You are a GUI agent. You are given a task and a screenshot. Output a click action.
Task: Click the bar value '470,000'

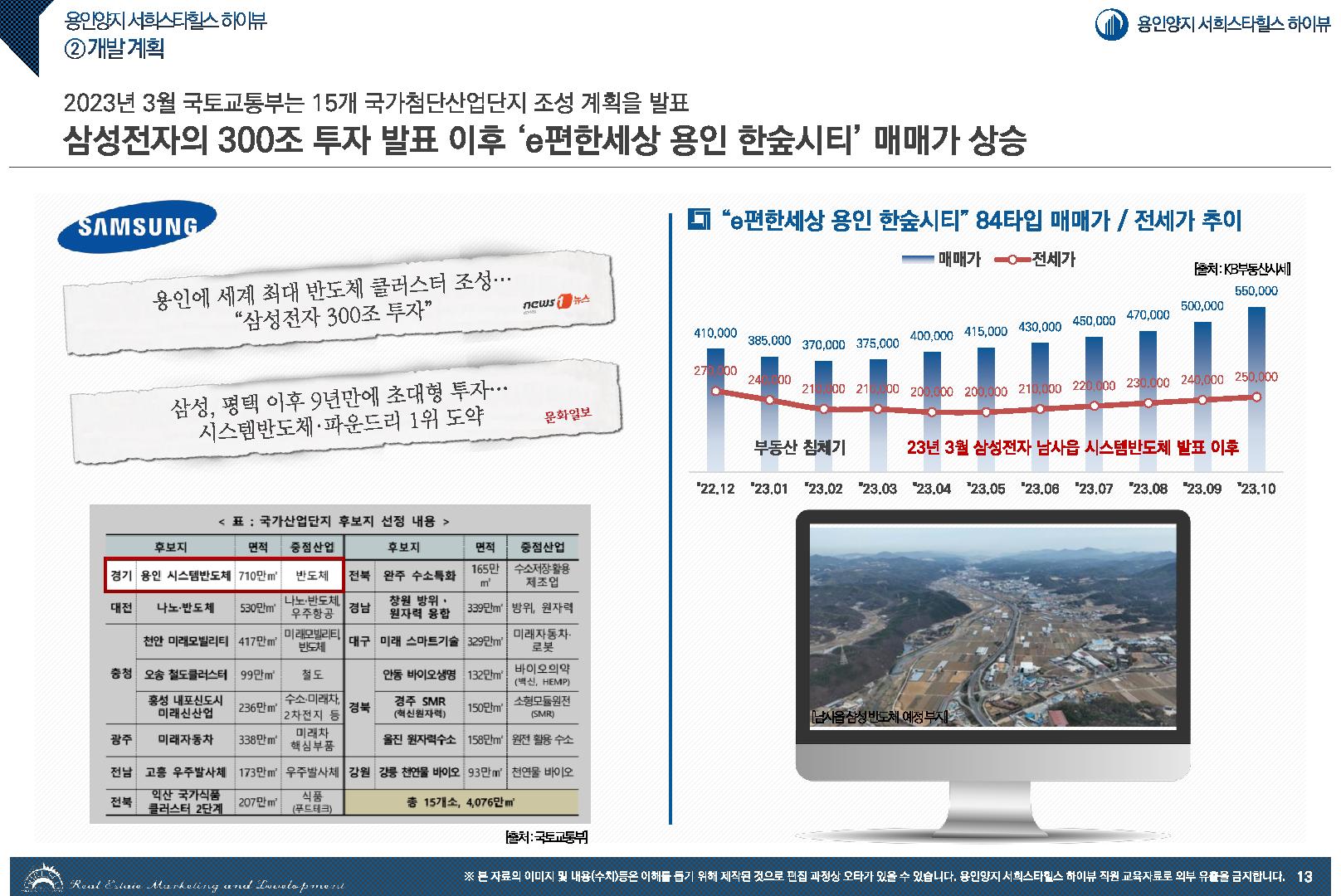1148,315
